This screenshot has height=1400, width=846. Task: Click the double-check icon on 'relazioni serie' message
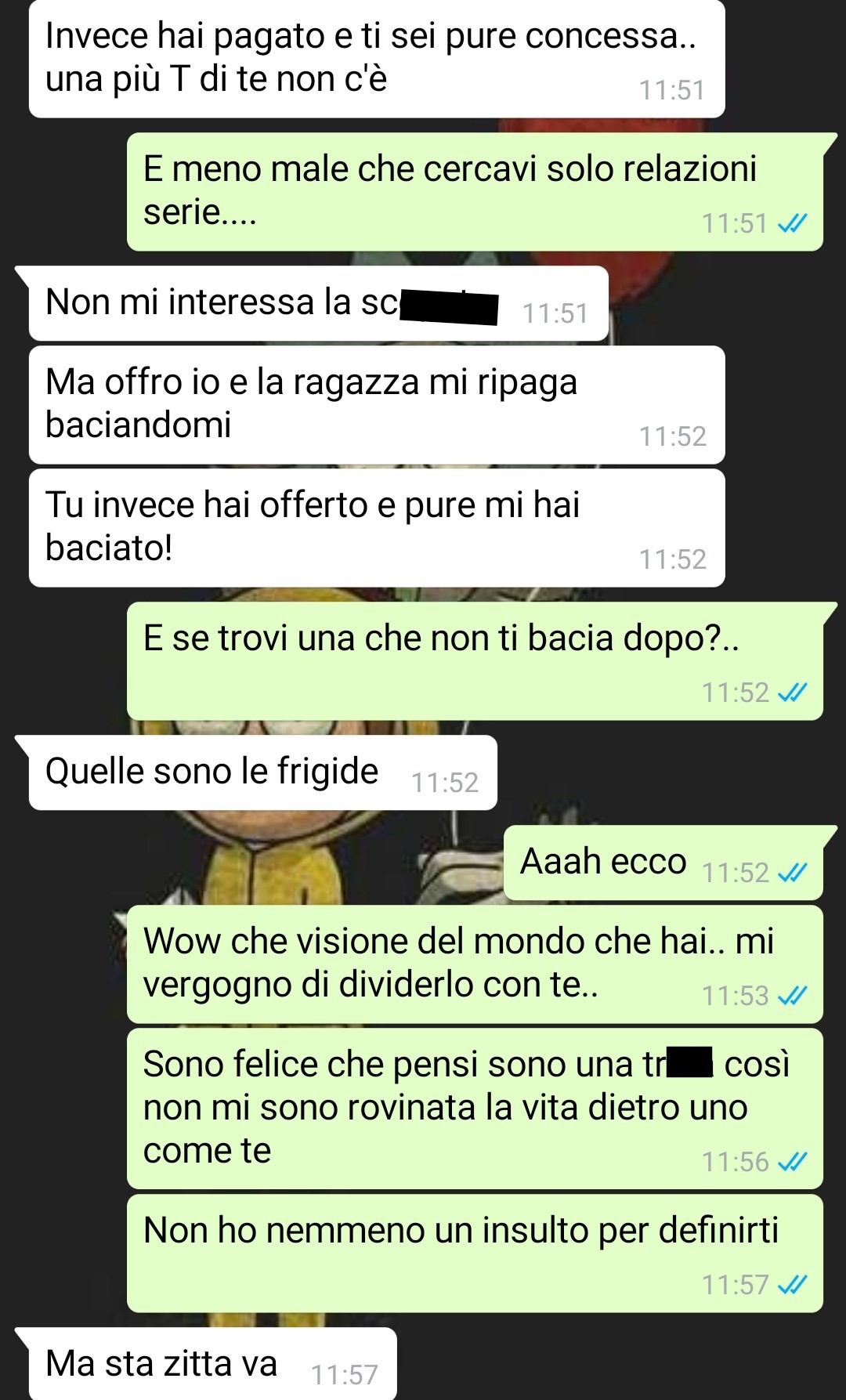click(792, 224)
